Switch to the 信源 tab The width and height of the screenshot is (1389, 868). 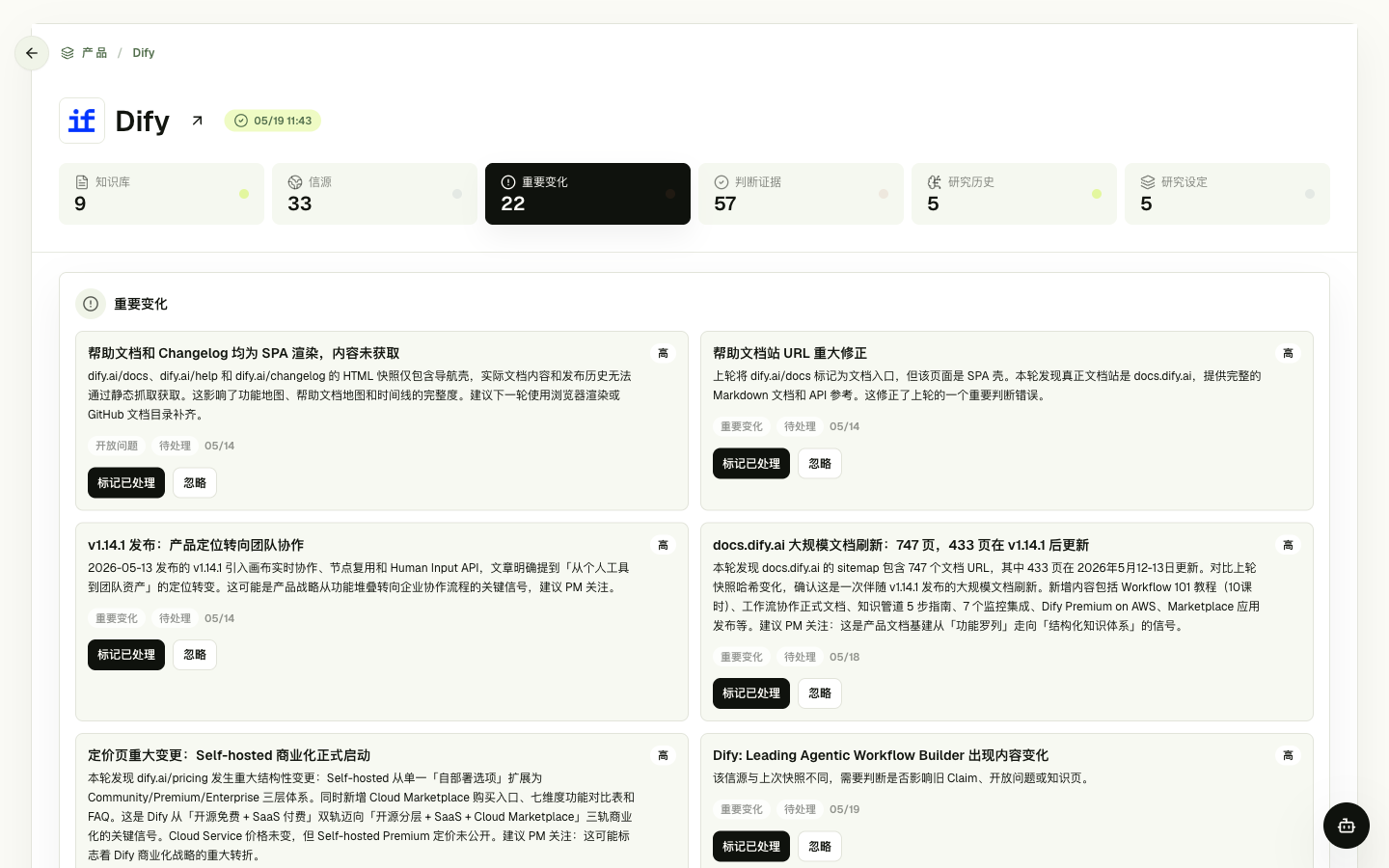[374, 194]
